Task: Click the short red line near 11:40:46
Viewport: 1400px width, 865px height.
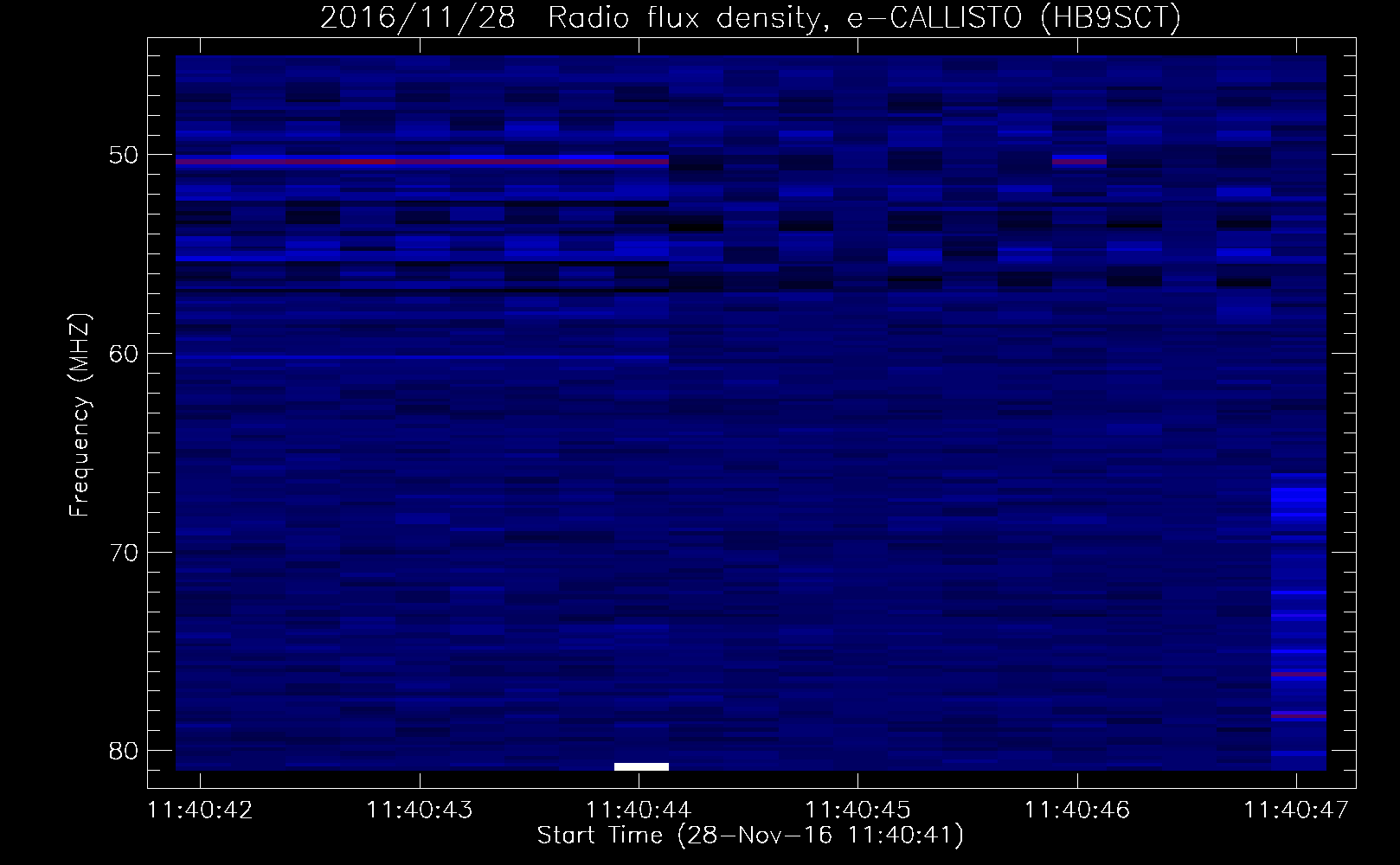Action: click(1079, 161)
